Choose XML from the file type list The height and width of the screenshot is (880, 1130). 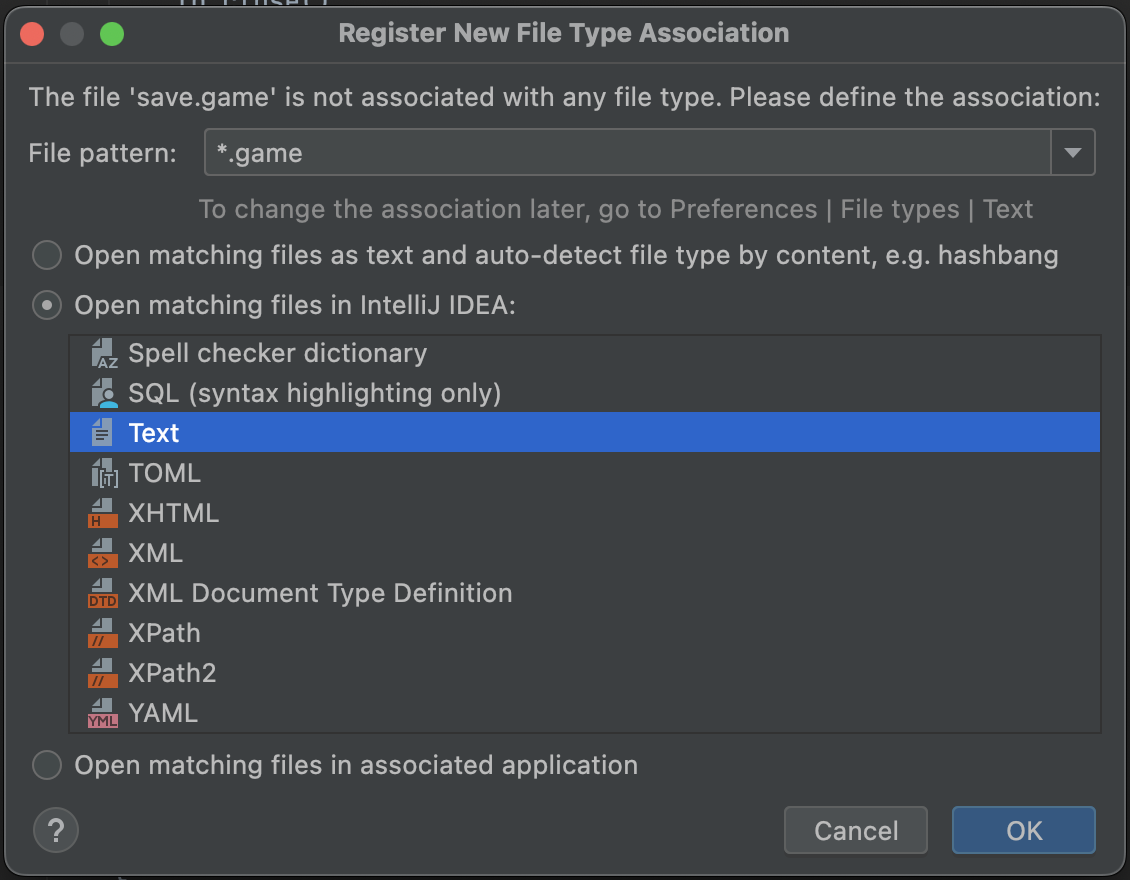point(156,553)
